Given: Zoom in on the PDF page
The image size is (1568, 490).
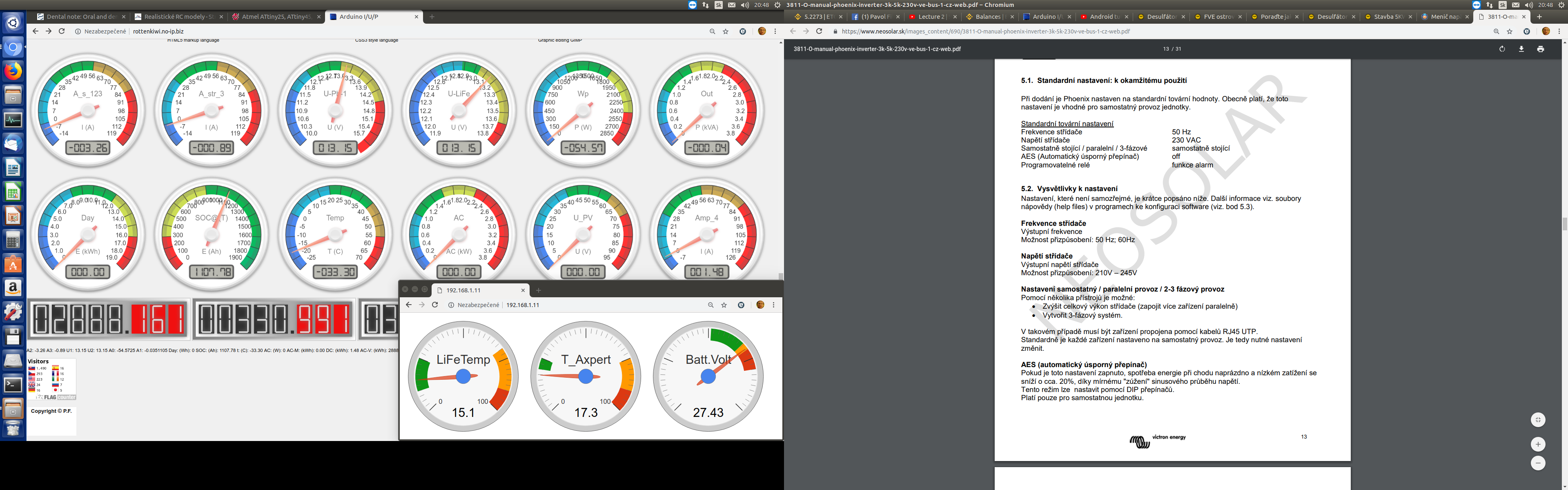Looking at the screenshot, I should click(x=1537, y=444).
